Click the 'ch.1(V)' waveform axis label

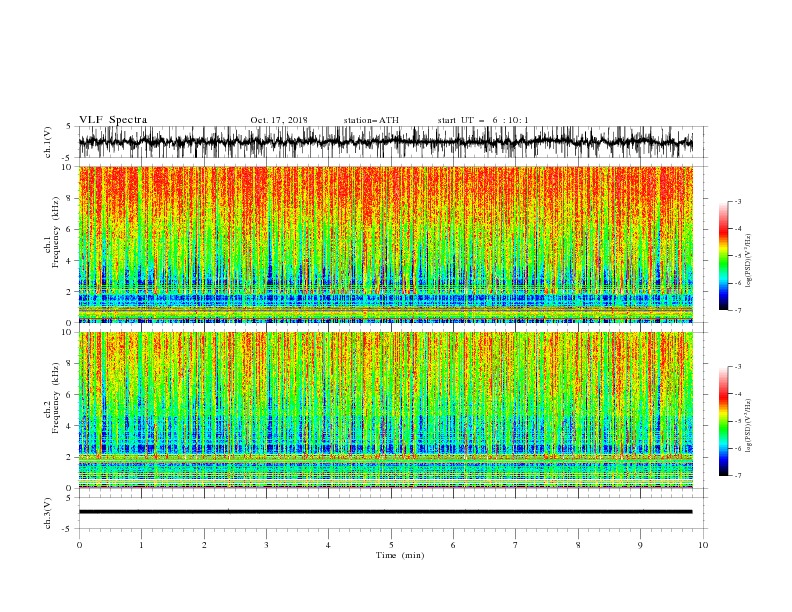[x=48, y=142]
